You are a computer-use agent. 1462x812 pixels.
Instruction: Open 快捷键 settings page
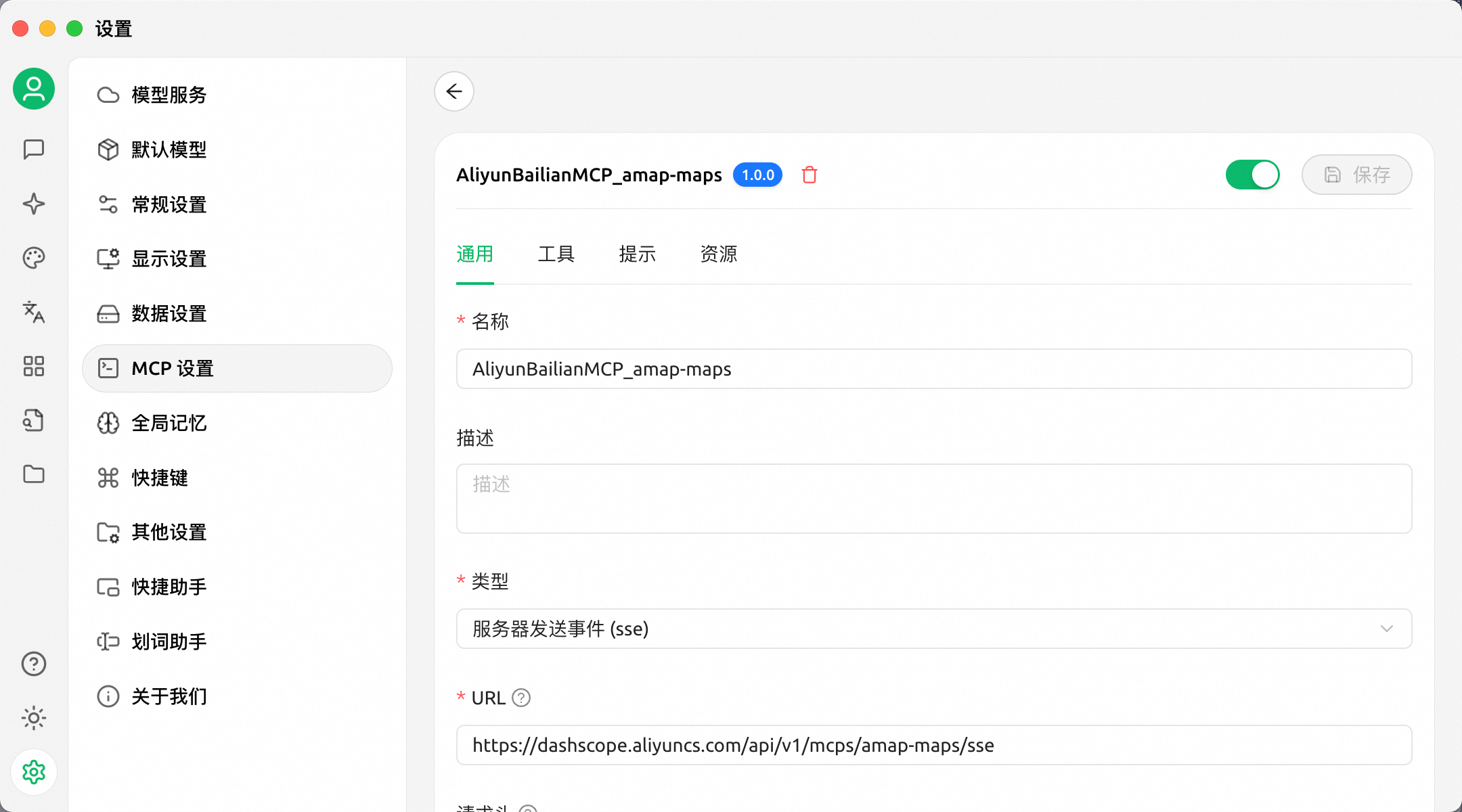[x=237, y=478]
